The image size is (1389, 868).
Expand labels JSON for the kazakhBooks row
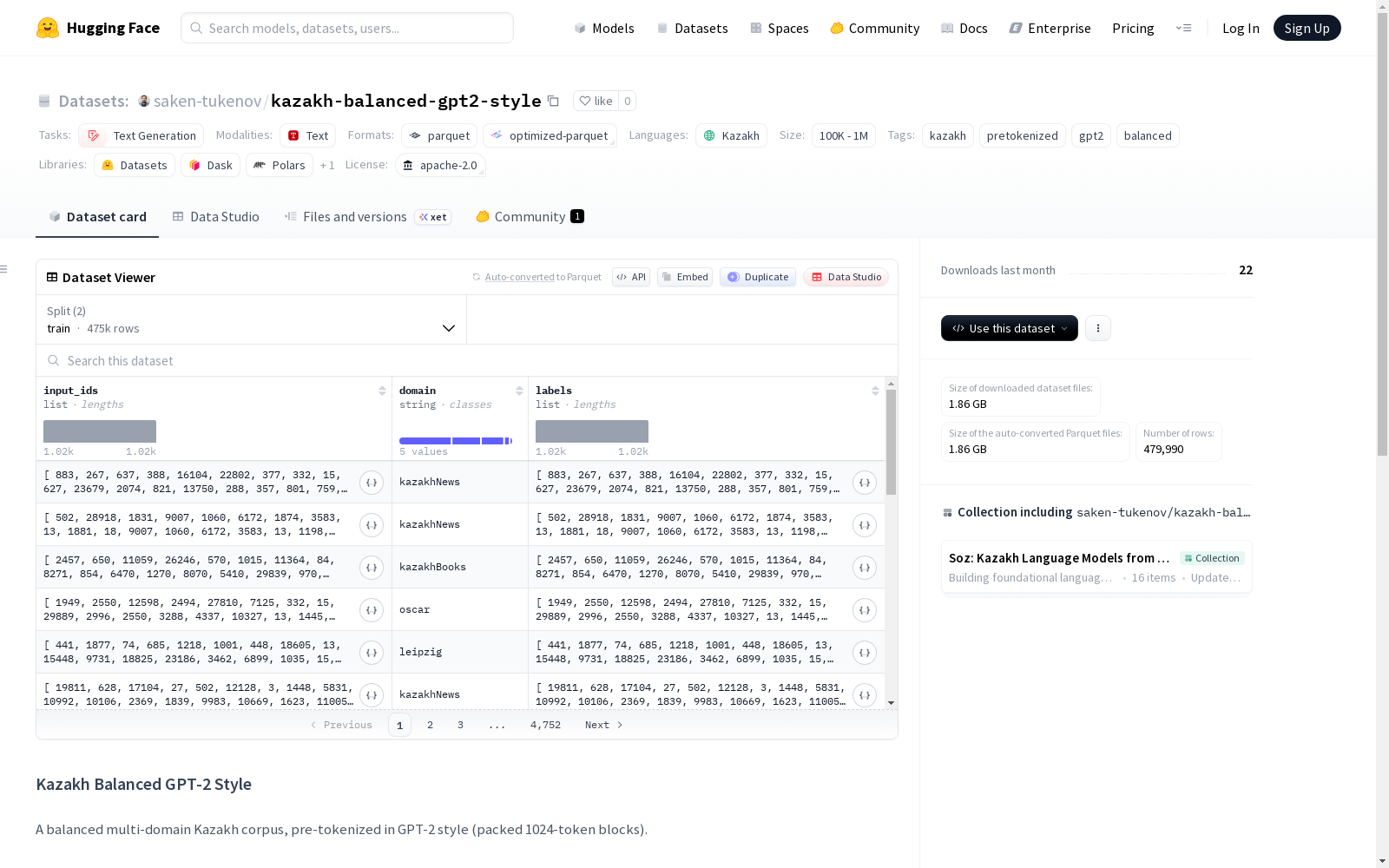(x=865, y=568)
